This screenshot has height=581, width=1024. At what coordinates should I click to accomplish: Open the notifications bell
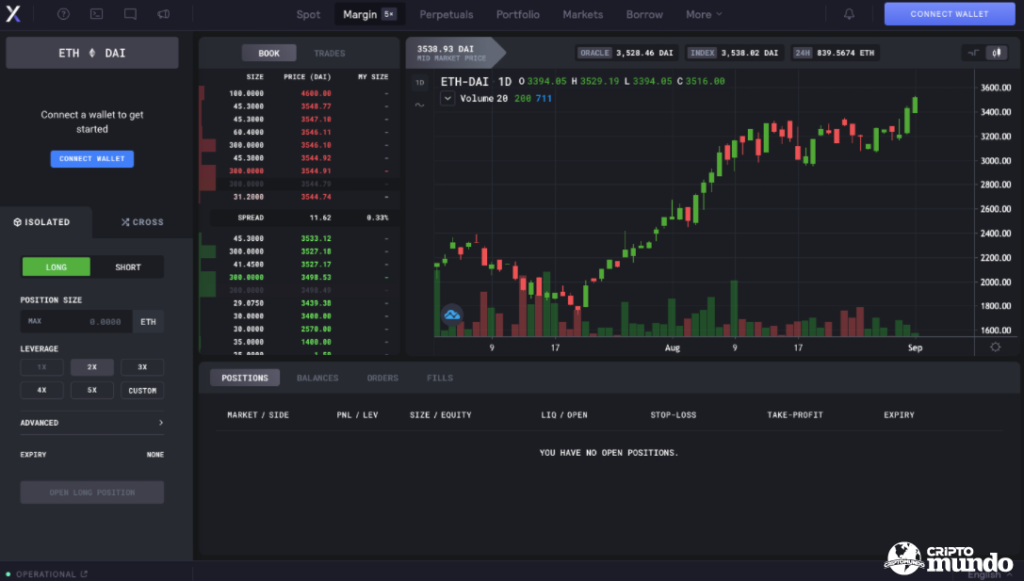pos(849,14)
